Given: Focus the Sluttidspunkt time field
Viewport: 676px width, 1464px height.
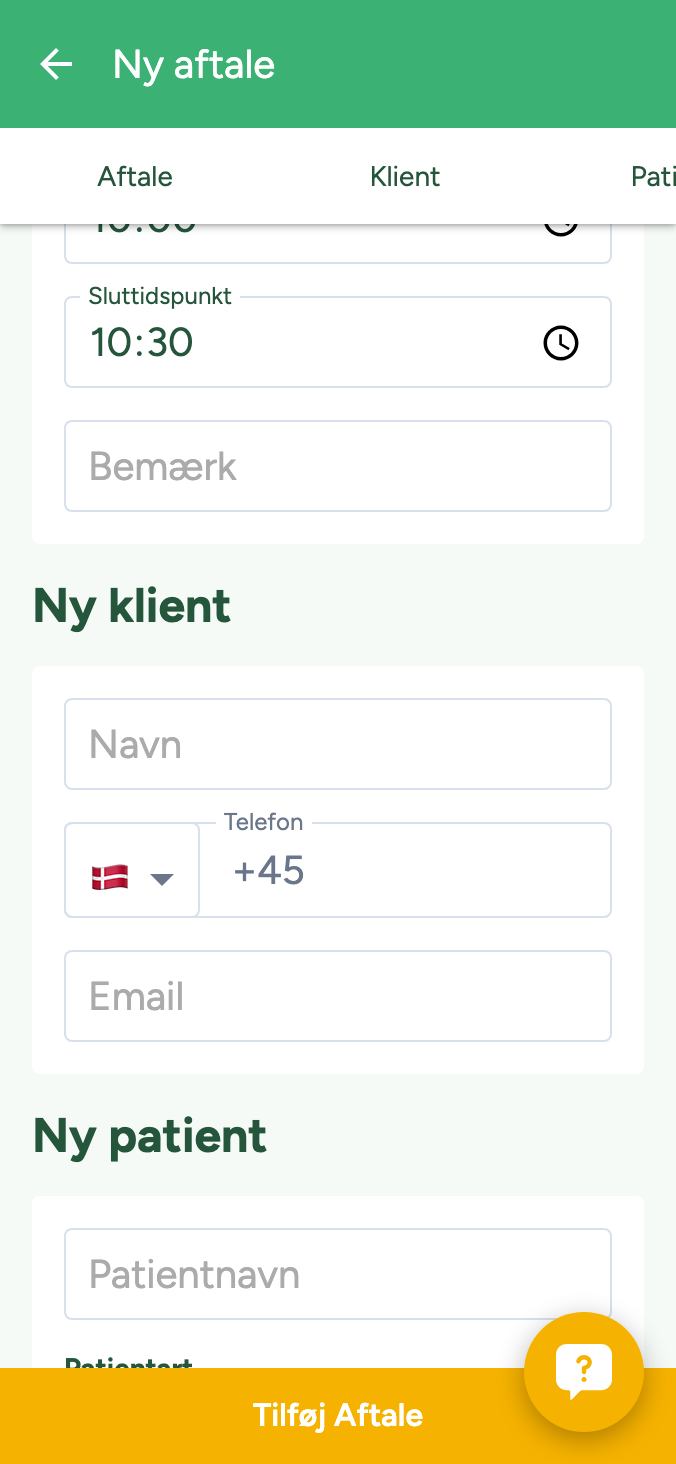Looking at the screenshot, I should (x=300, y=343).
